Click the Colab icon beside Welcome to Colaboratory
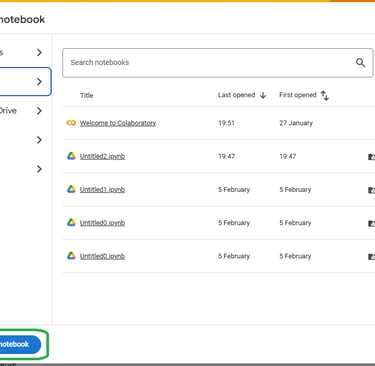This screenshot has height=366, width=375. (71, 123)
